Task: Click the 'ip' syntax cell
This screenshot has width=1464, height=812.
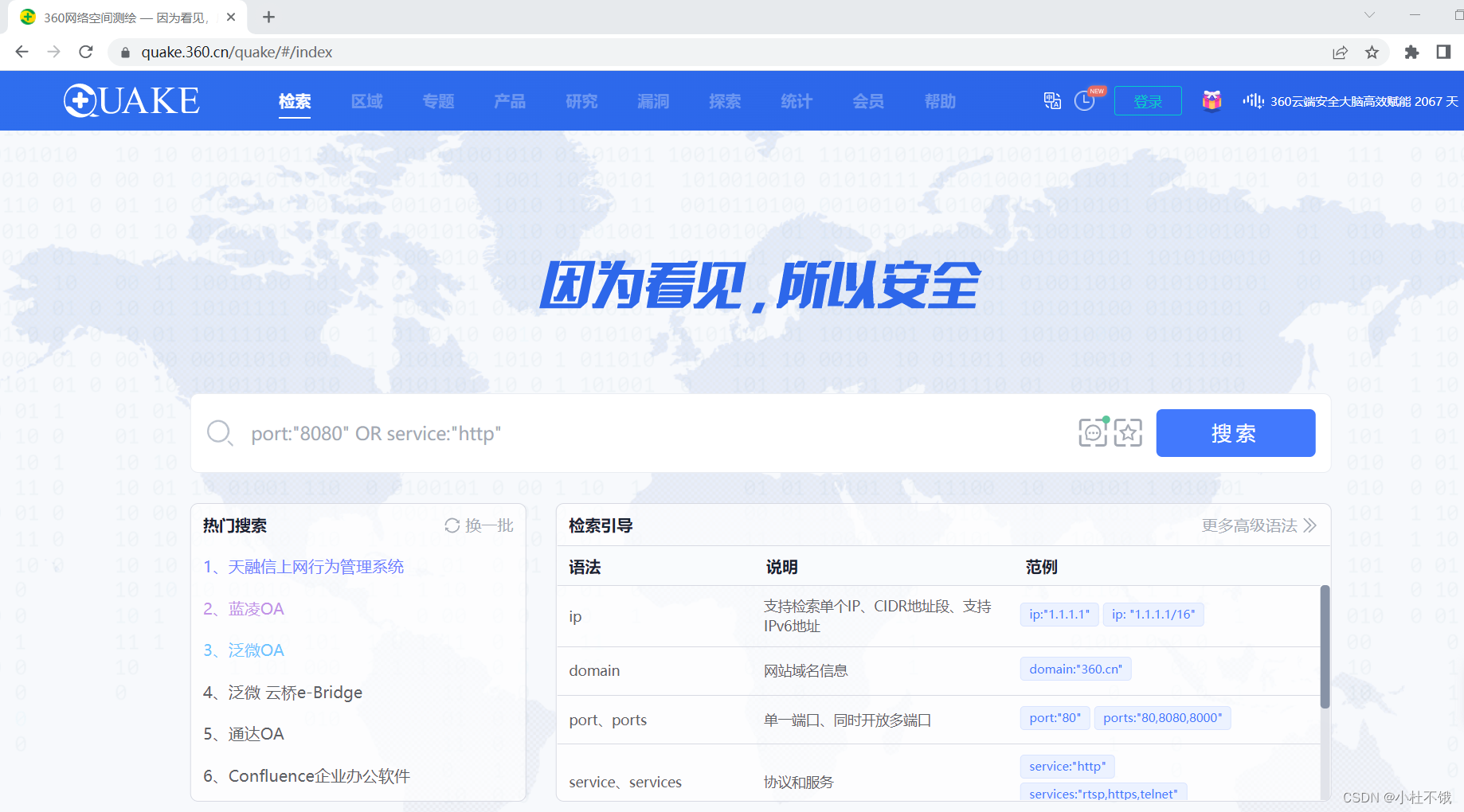Action: tap(575, 617)
